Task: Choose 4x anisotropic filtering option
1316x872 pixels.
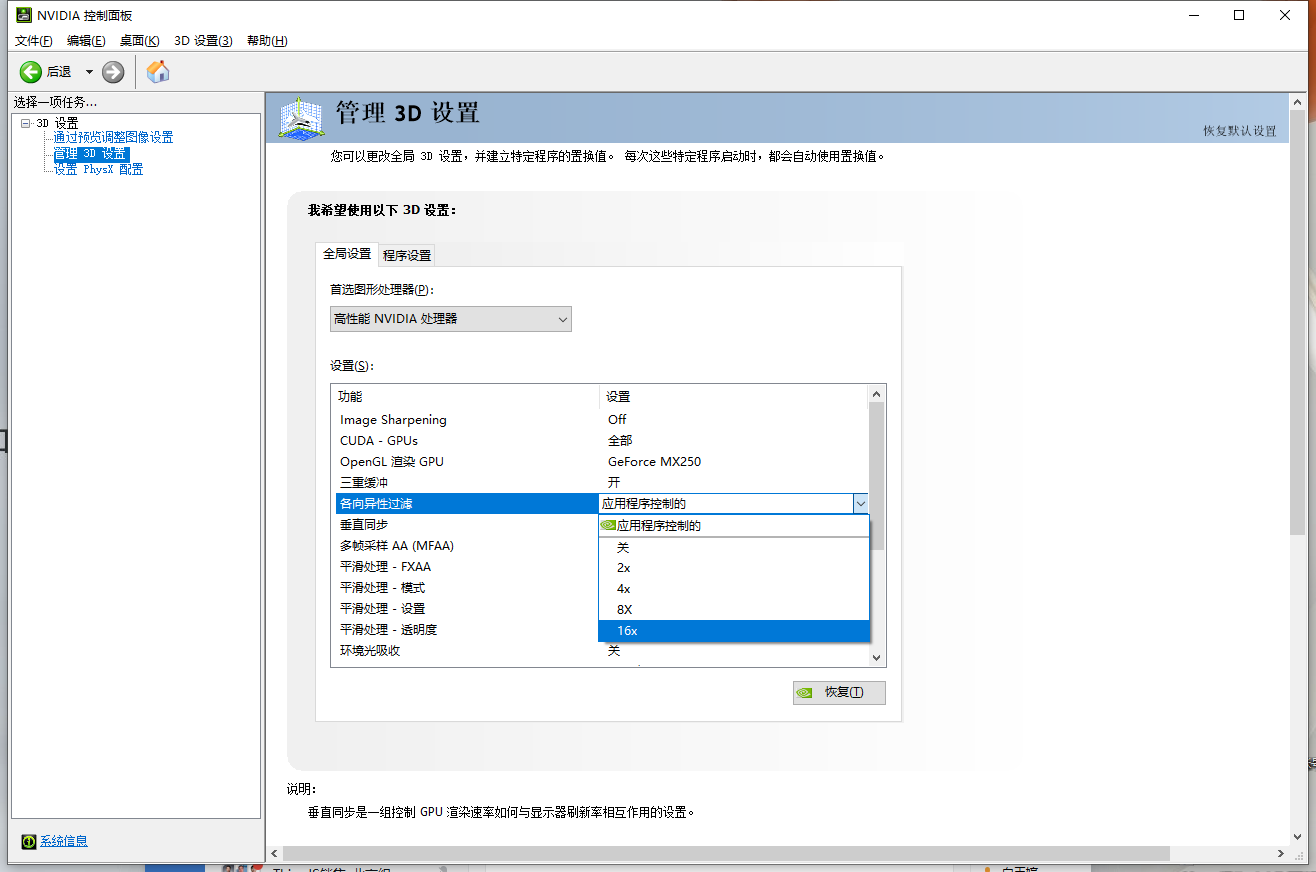Action: (734, 589)
